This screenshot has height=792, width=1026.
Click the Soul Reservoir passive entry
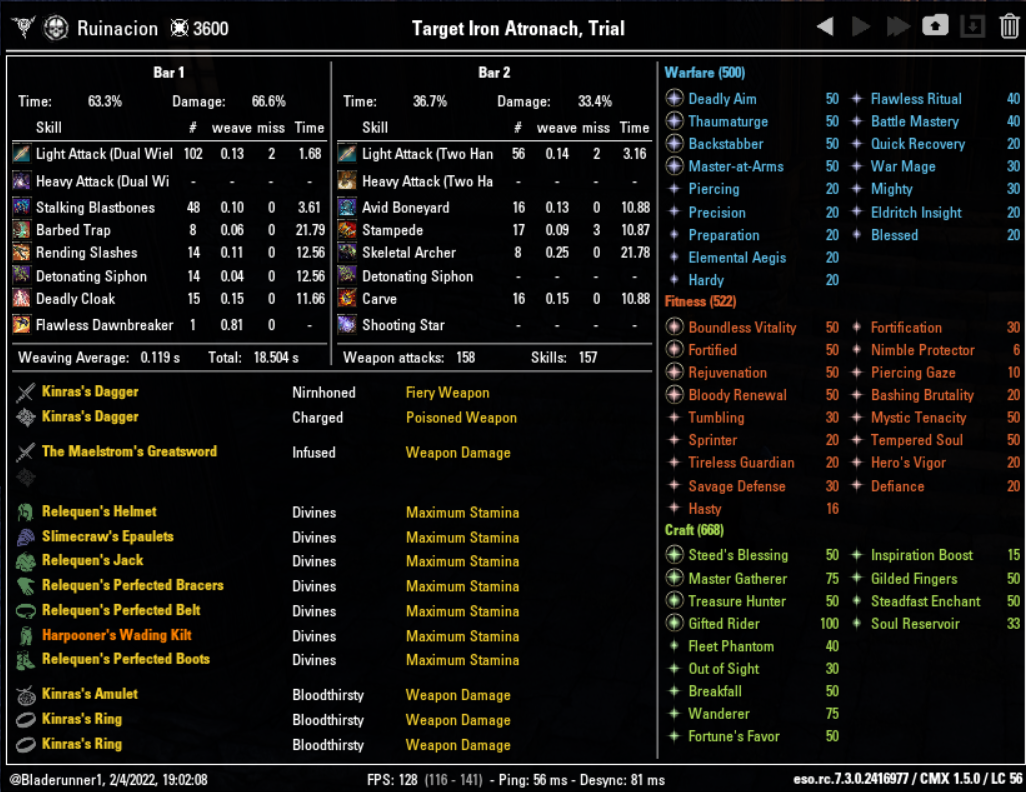tap(936, 624)
